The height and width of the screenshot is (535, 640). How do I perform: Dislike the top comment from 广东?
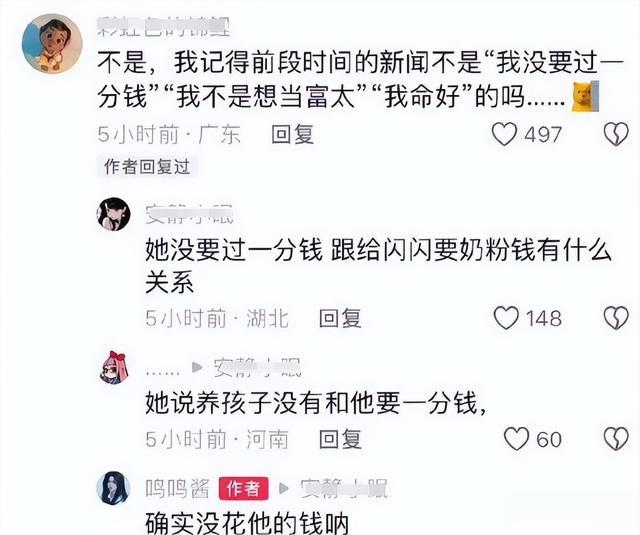pos(616,134)
